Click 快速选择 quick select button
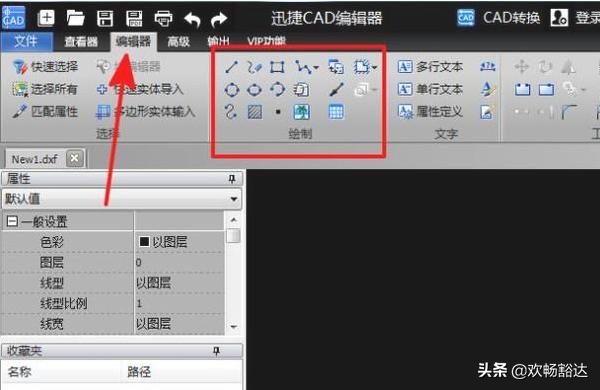 pyautogui.click(x=45, y=67)
